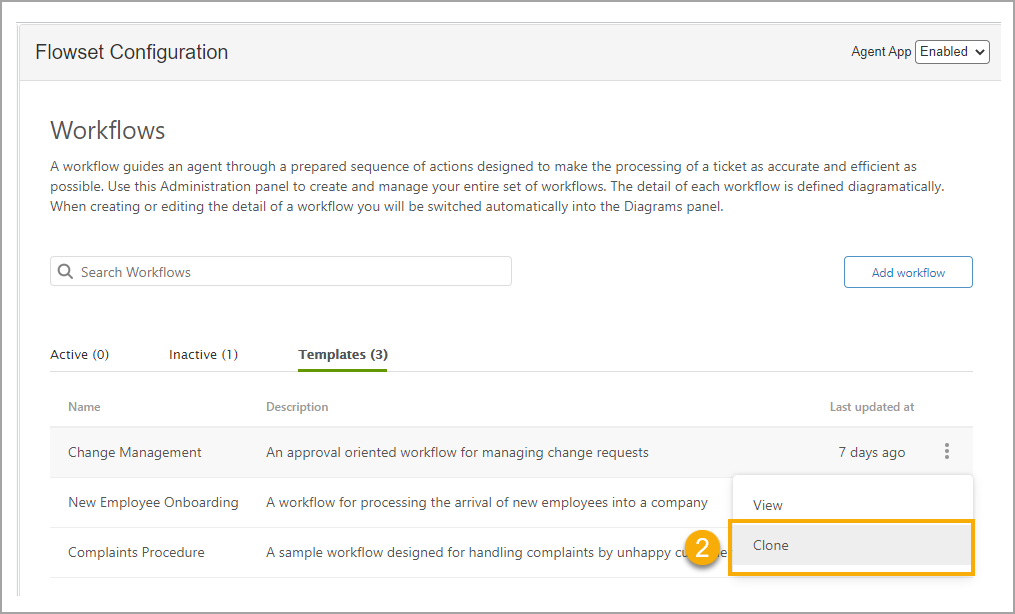Click the Search Workflows input field
The image size is (1015, 614).
281,272
